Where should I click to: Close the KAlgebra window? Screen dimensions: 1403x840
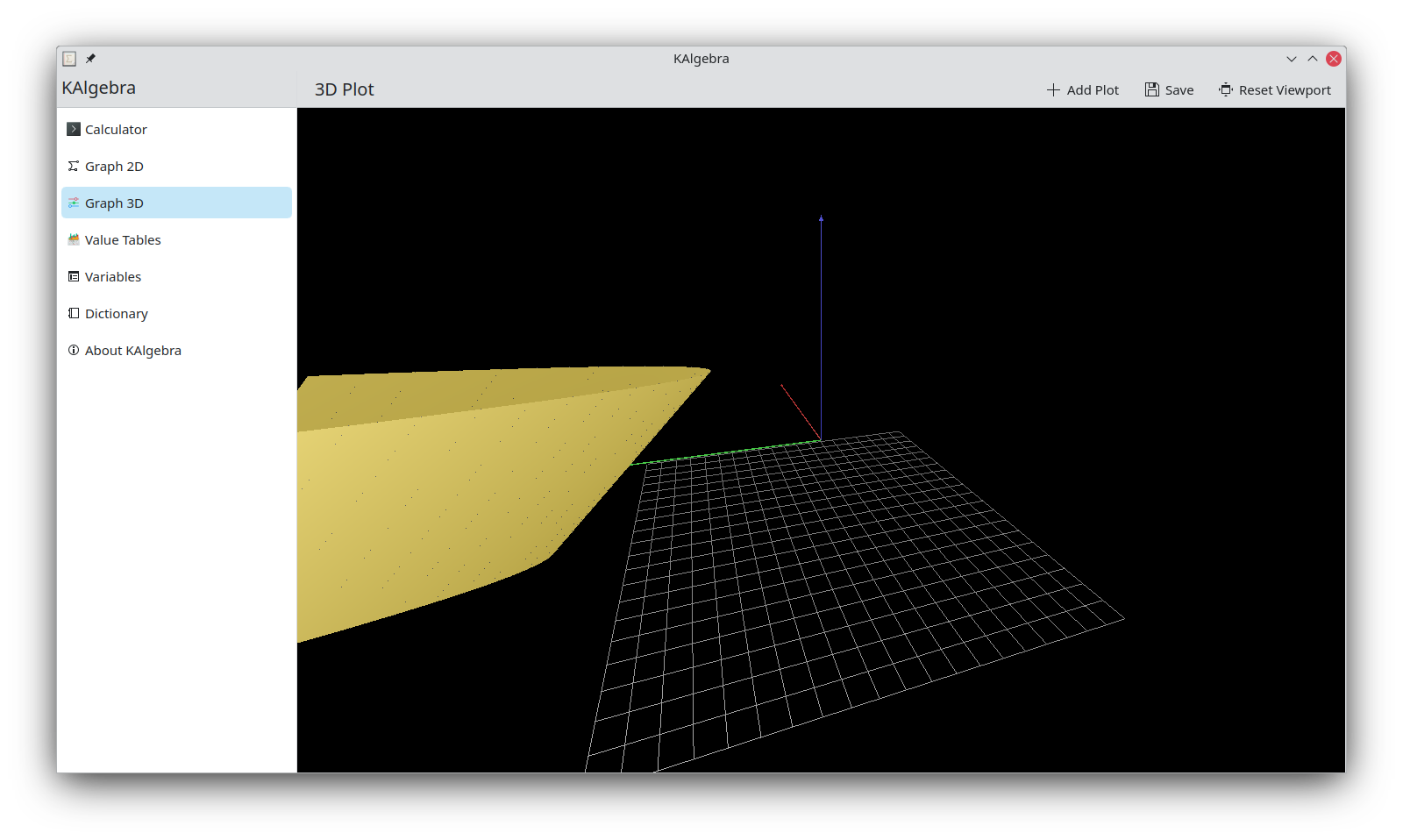coord(1334,59)
